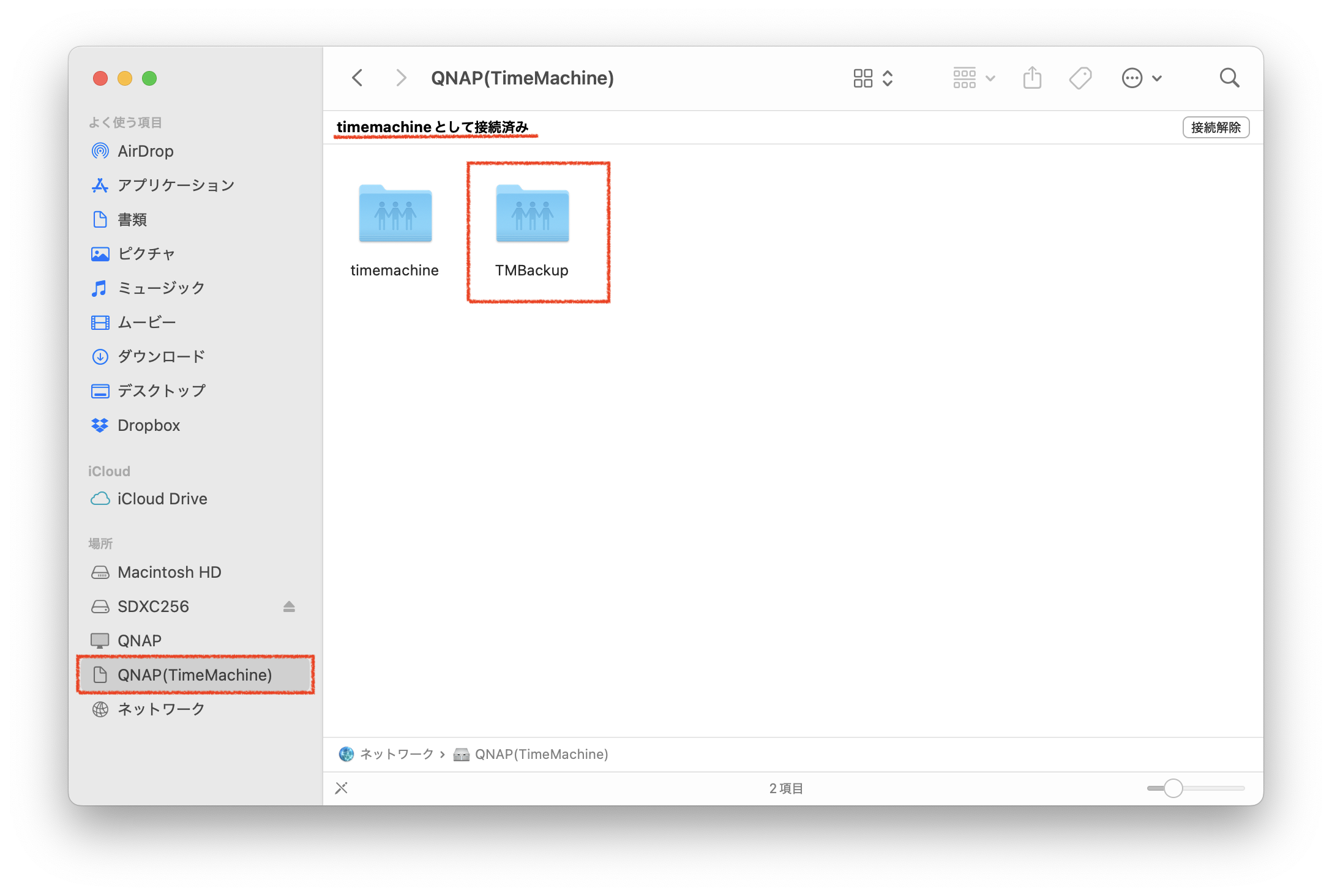This screenshot has width=1332, height=896.
Task: Select the TMBackup shared folder
Action: pyautogui.click(x=532, y=214)
